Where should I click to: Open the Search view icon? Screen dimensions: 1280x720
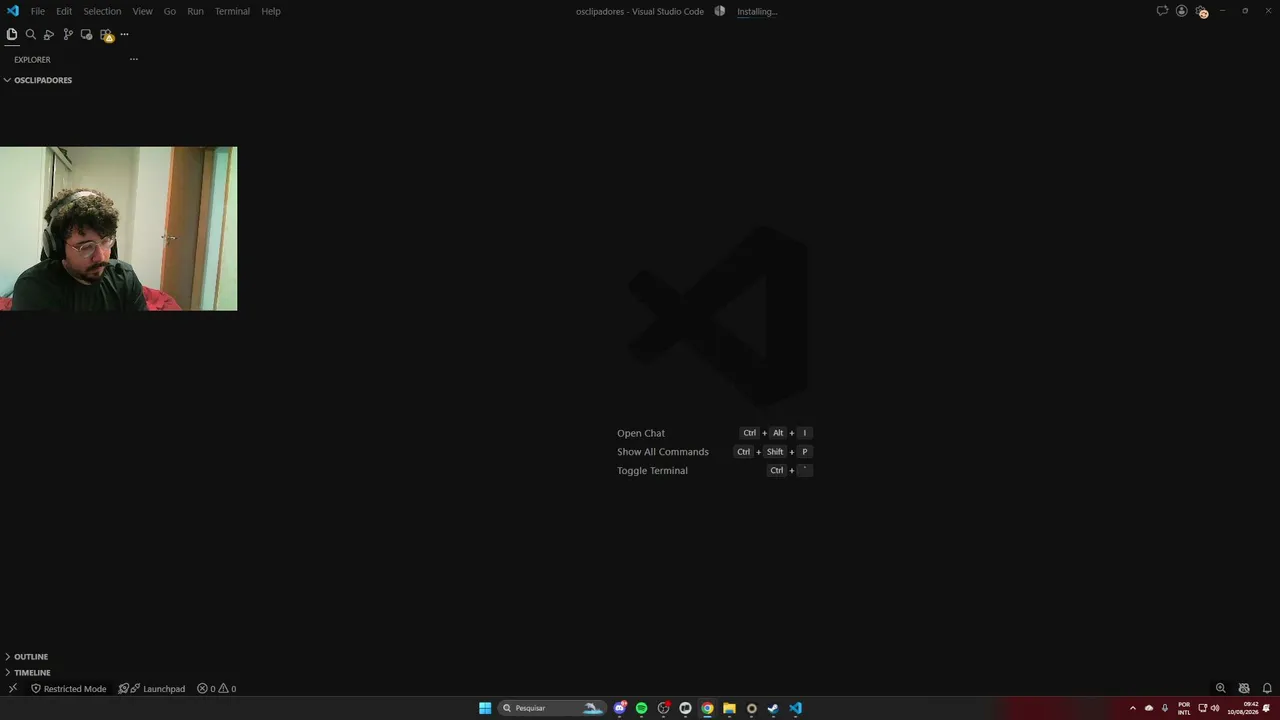click(x=31, y=34)
